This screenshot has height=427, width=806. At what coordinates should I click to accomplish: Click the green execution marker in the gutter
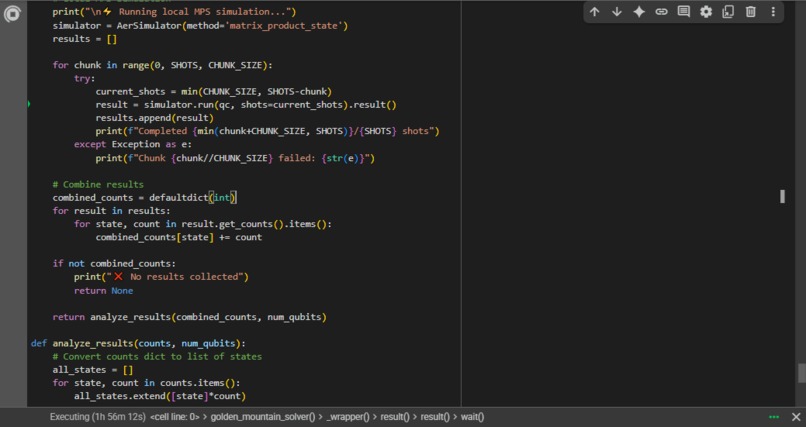[x=29, y=104]
